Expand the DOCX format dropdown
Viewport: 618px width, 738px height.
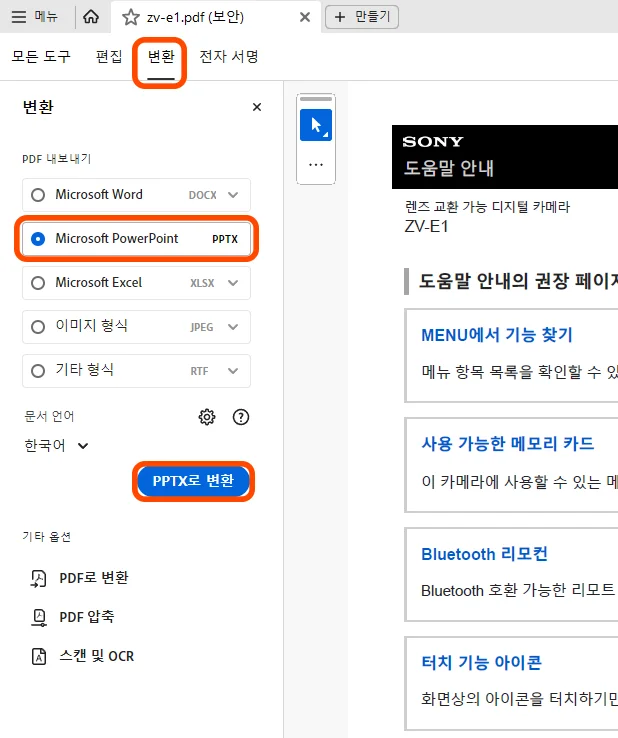[233, 195]
